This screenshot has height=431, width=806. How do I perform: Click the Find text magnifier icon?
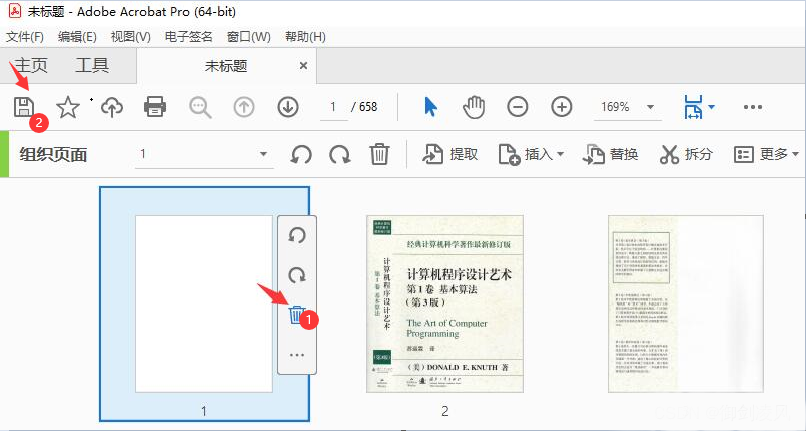[200, 107]
